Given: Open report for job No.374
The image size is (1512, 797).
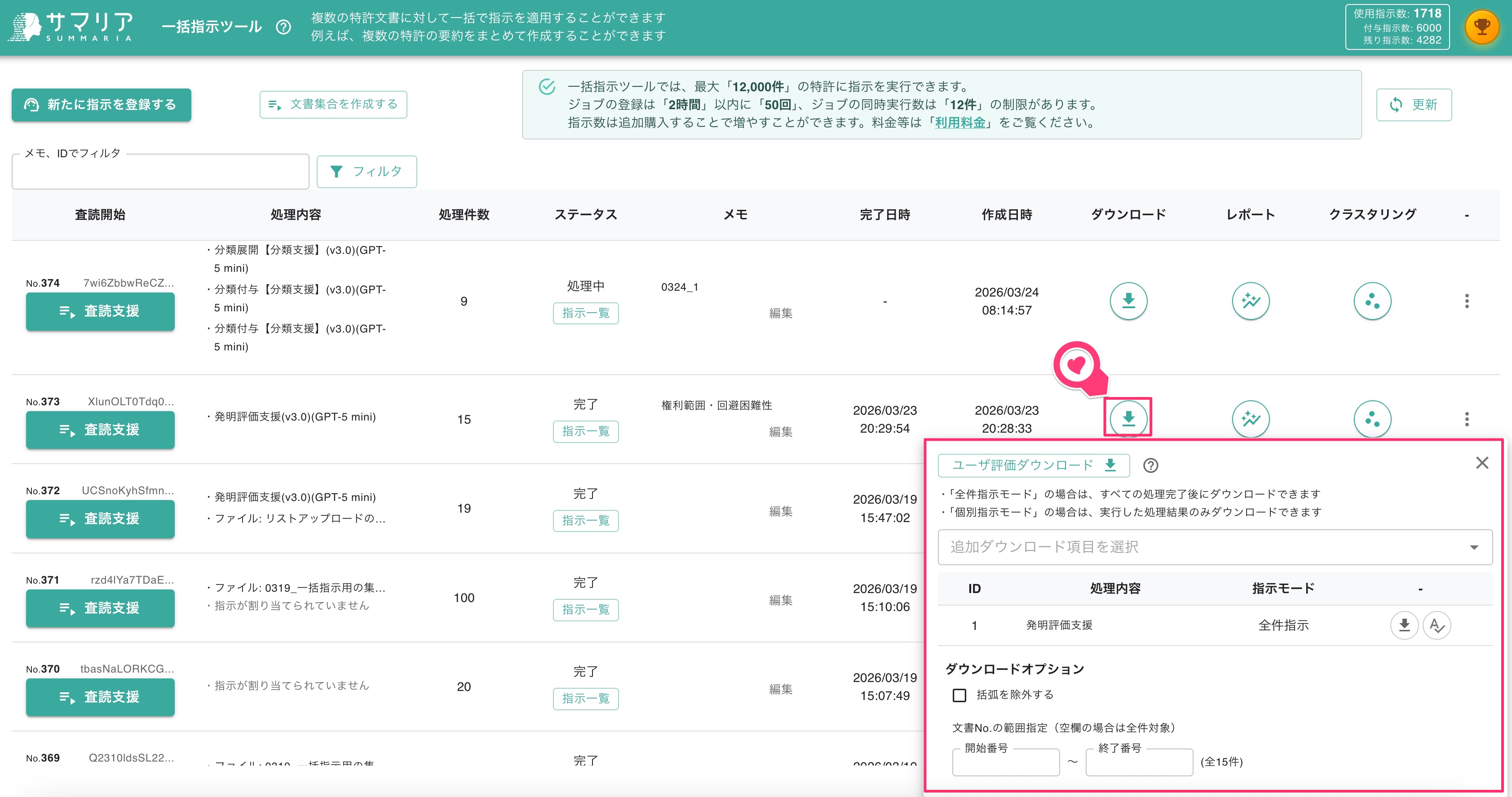Looking at the screenshot, I should [1250, 301].
